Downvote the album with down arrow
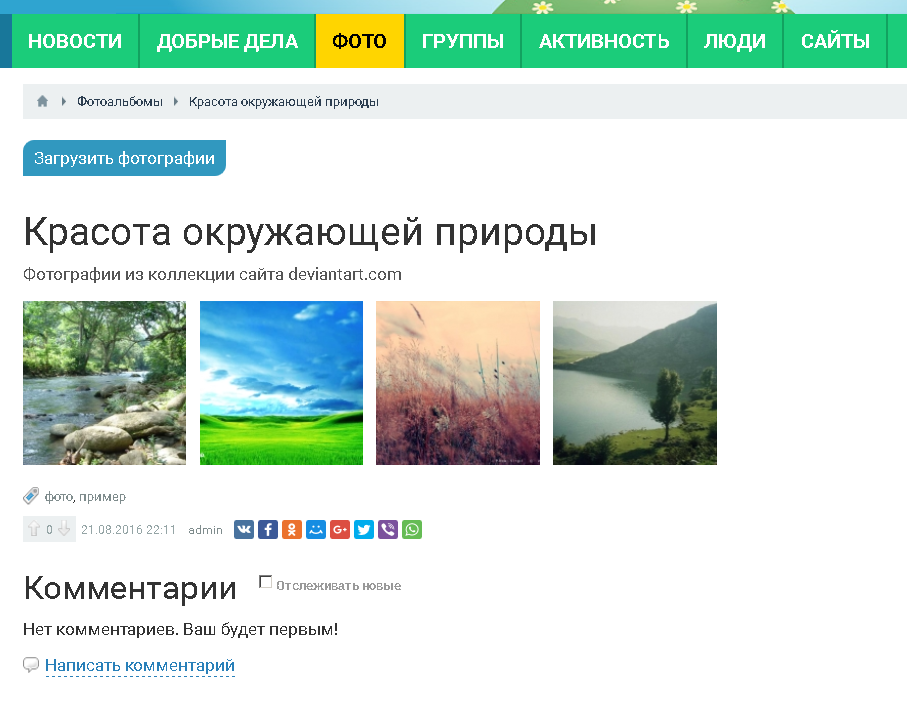Screen dimensions: 907x721 [x=64, y=530]
